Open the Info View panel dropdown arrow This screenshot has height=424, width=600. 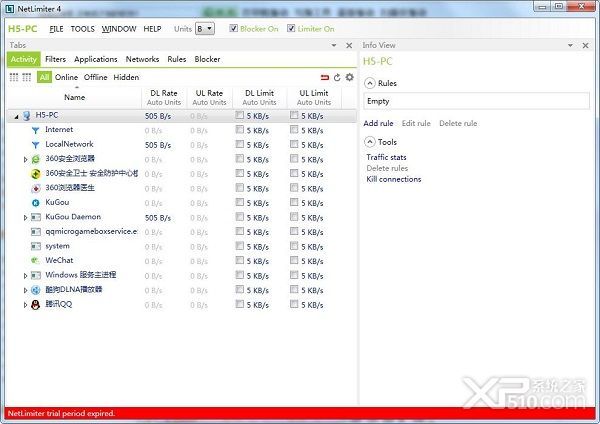570,46
